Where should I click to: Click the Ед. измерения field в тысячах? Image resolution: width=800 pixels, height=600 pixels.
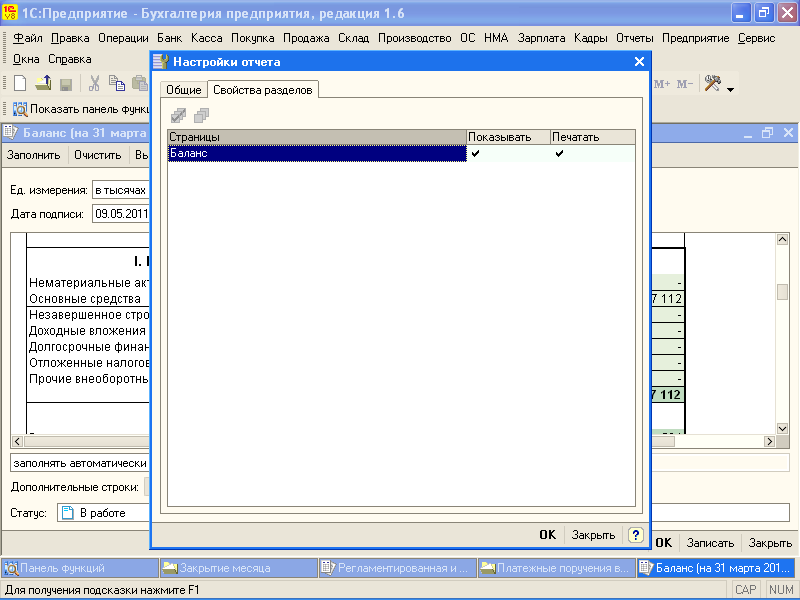point(121,190)
